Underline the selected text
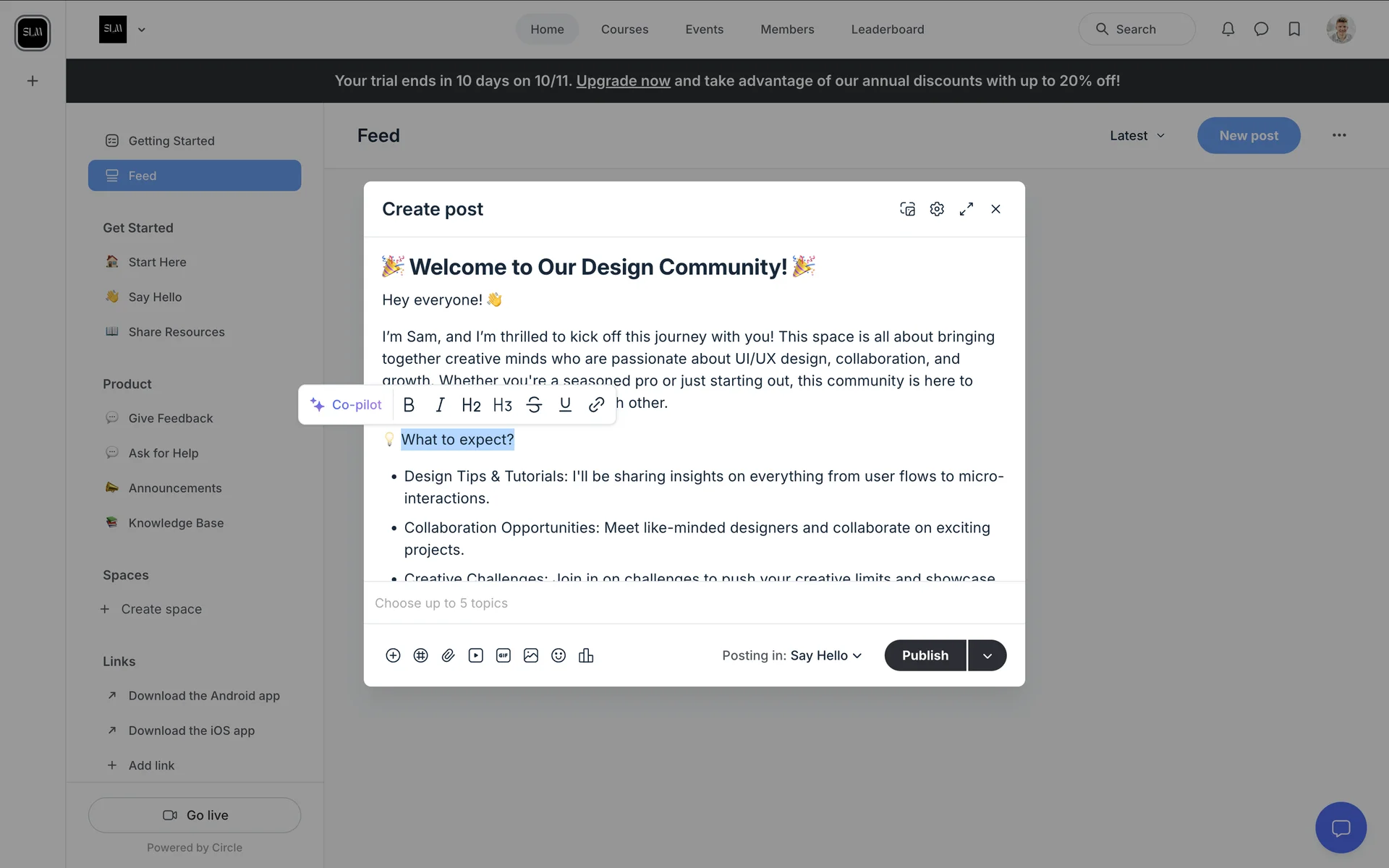This screenshot has width=1389, height=868. [565, 405]
